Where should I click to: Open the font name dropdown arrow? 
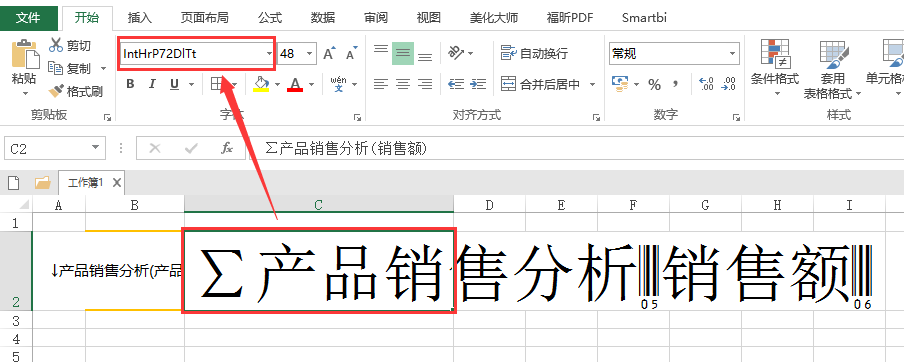(x=269, y=54)
